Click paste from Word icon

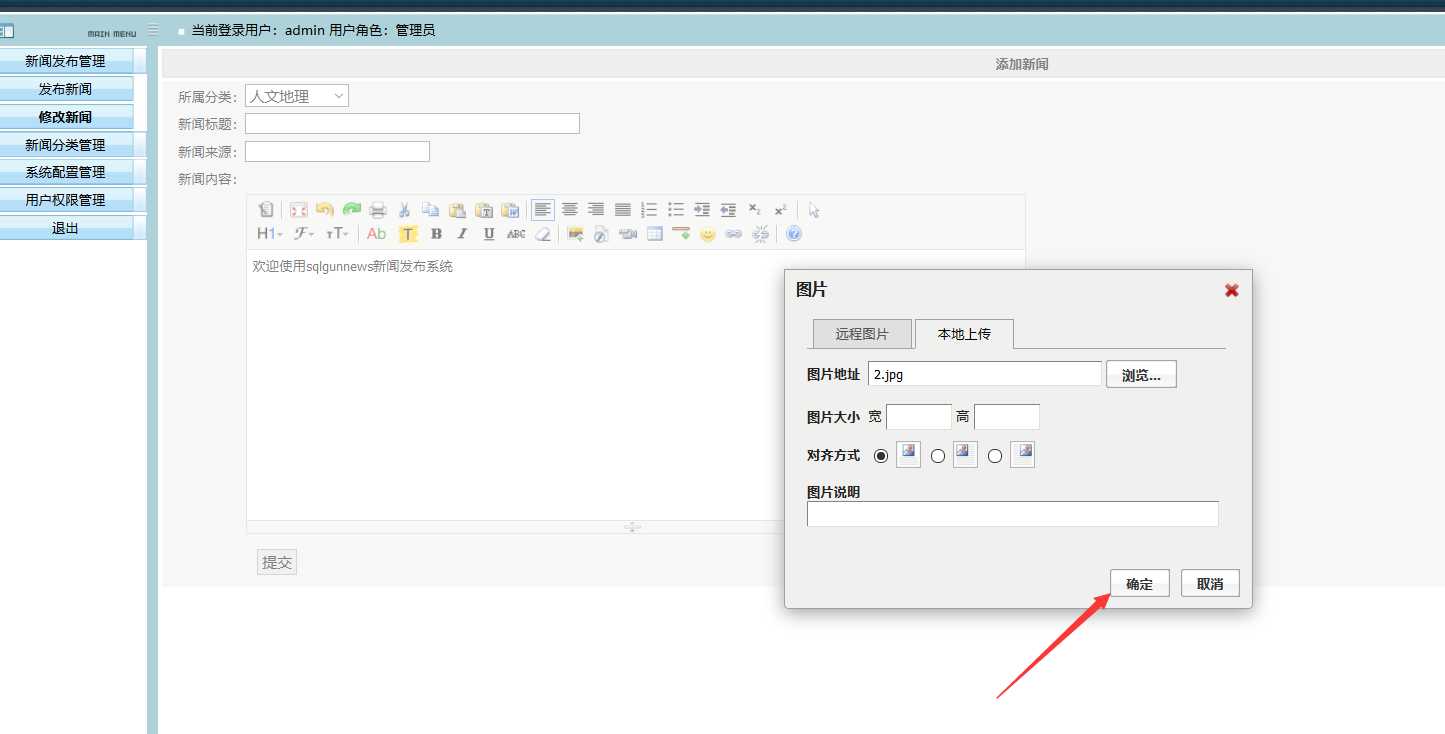coord(510,210)
